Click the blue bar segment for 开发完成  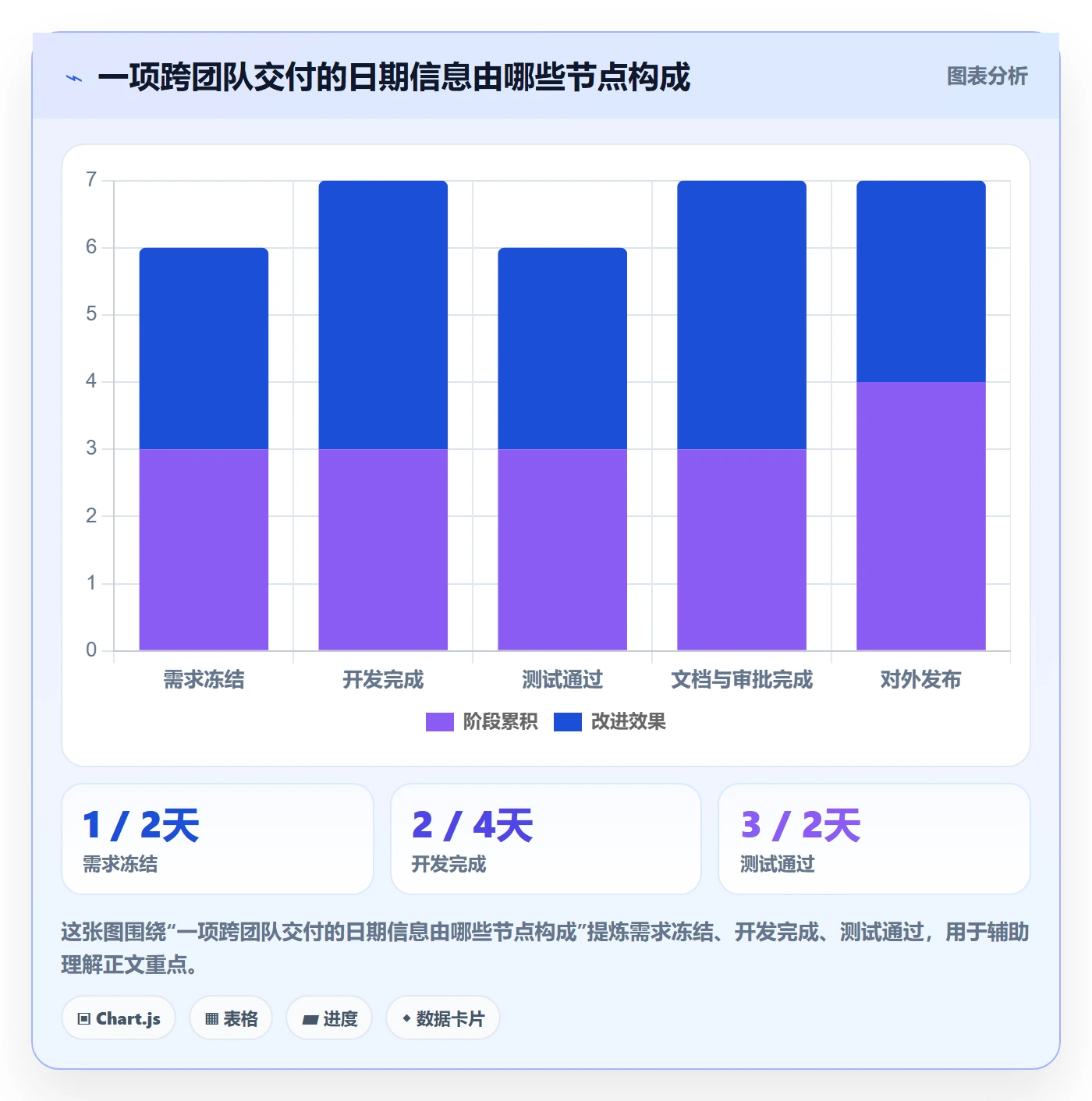(x=383, y=315)
